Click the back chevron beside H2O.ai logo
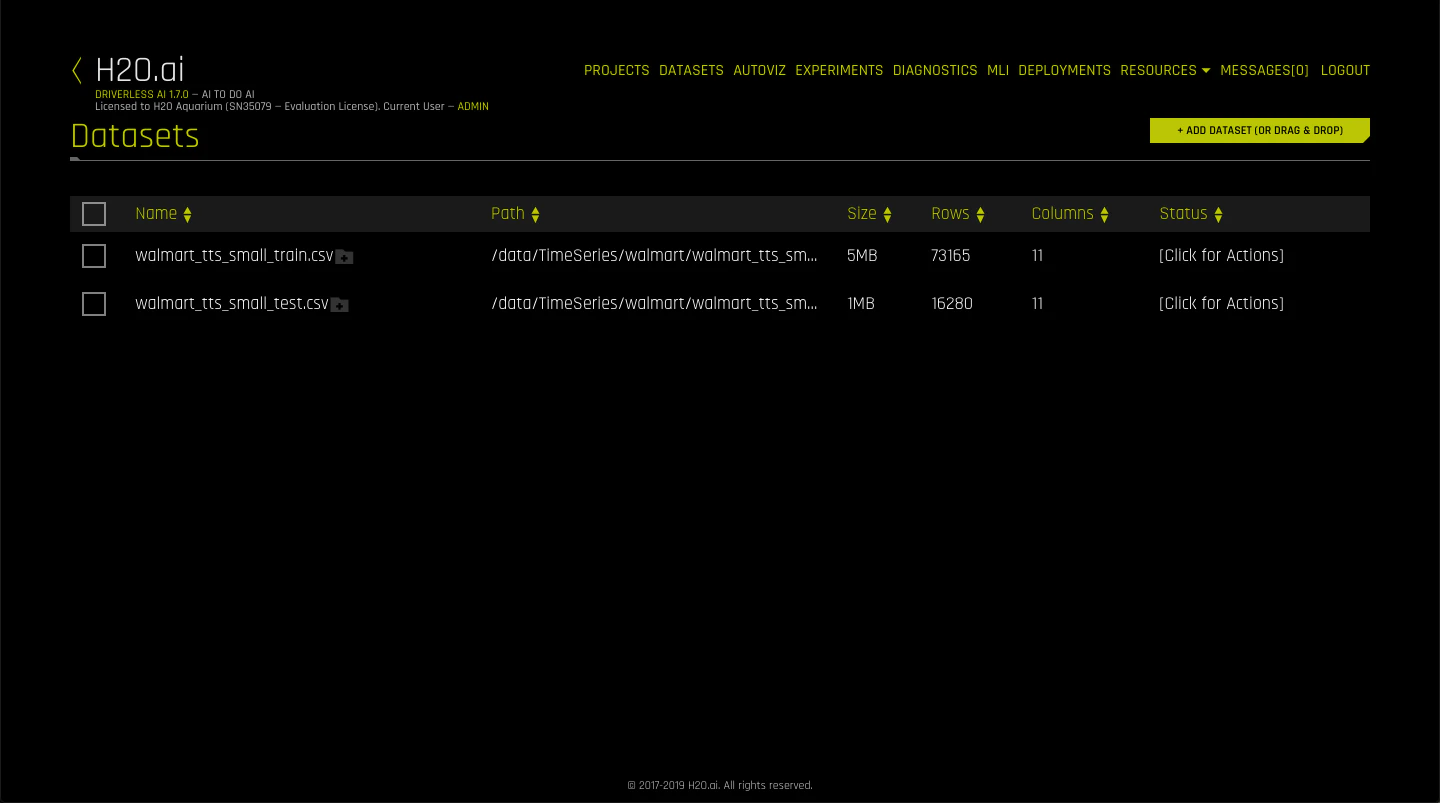Screen dimensions: 1440x803 [x=77, y=70]
